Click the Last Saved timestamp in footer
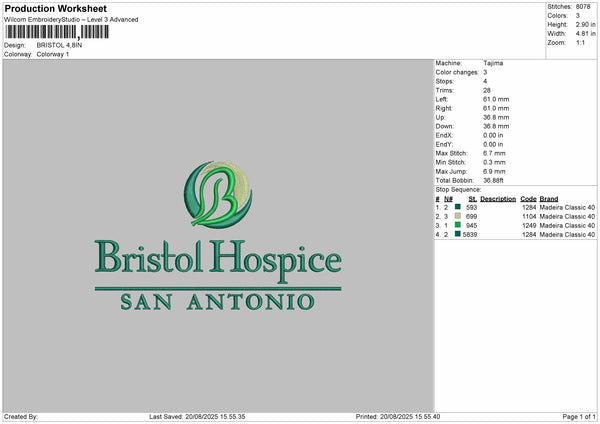Image resolution: width=600 pixels, height=424 pixels. pos(197,417)
